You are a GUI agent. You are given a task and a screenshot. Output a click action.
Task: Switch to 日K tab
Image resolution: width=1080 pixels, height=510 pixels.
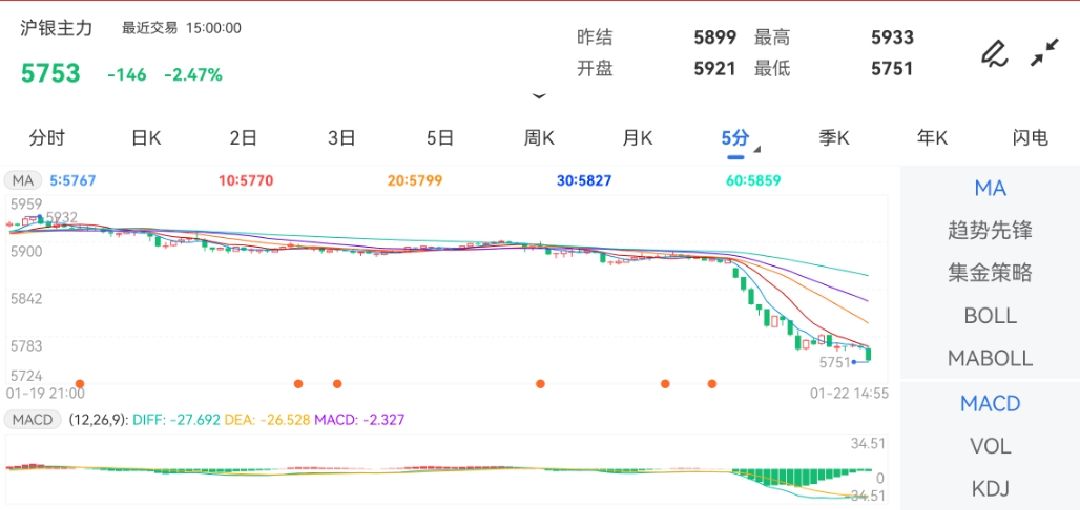coord(146,138)
